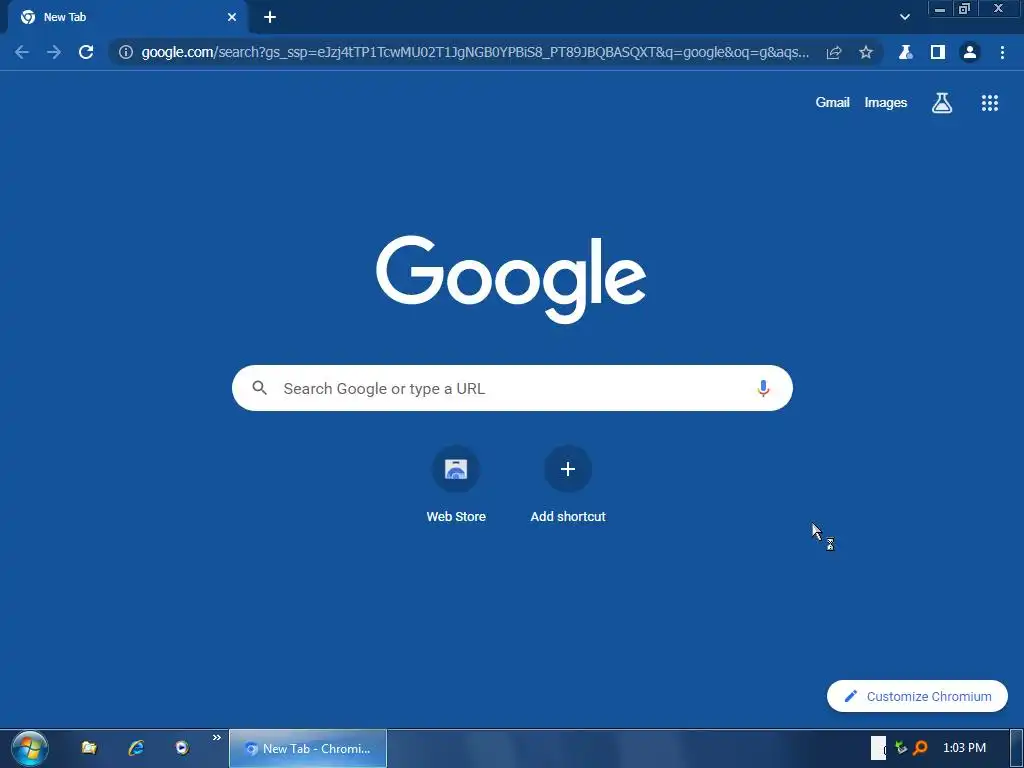The image size is (1024, 768).
Task: Open the side panel toolbar icon
Action: click(938, 52)
